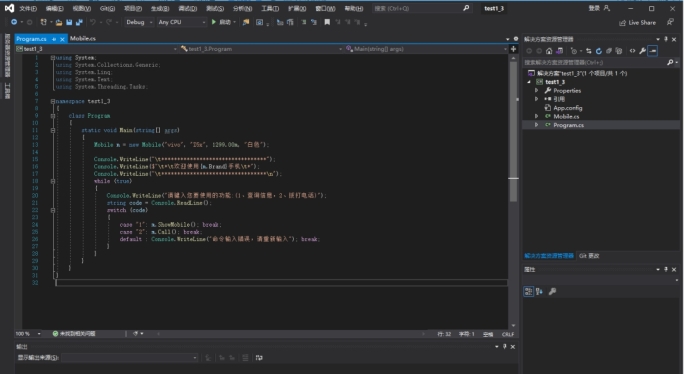Refresh Solution Explorer with the blue circular arrow
The image size is (684, 374).
599,51
